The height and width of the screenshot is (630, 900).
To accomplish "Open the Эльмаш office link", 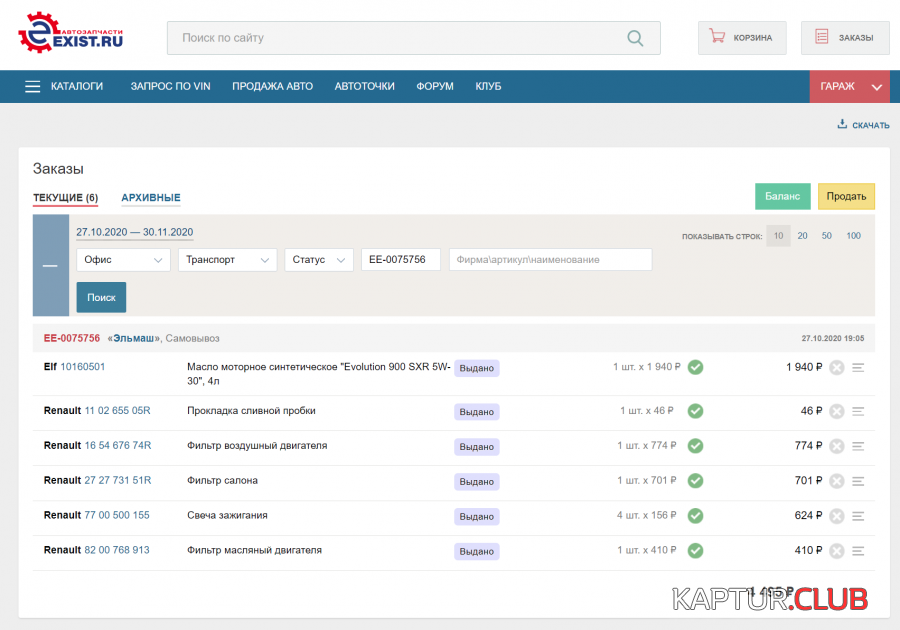I will tap(133, 339).
